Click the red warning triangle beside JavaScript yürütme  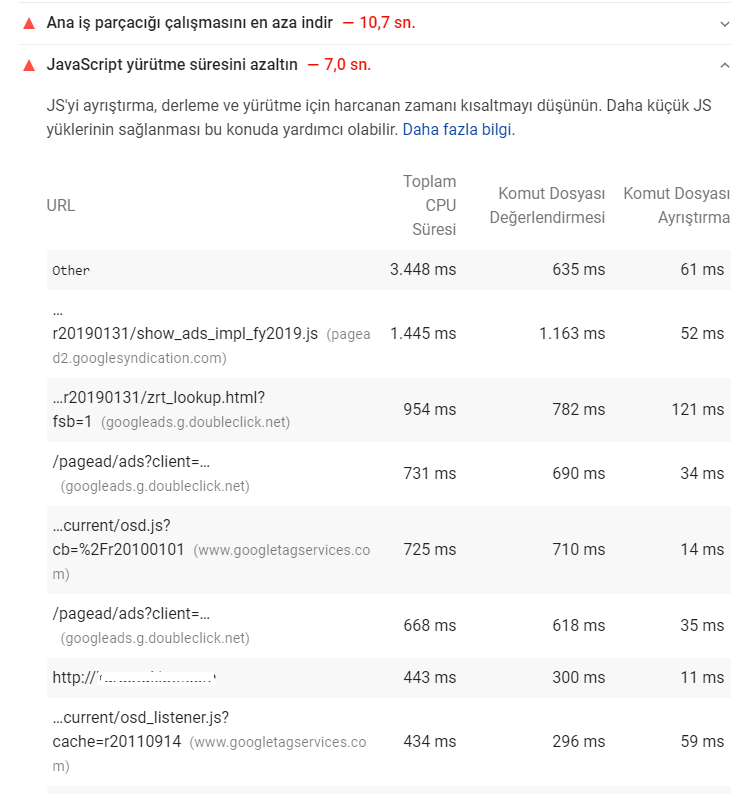click(x=29, y=65)
